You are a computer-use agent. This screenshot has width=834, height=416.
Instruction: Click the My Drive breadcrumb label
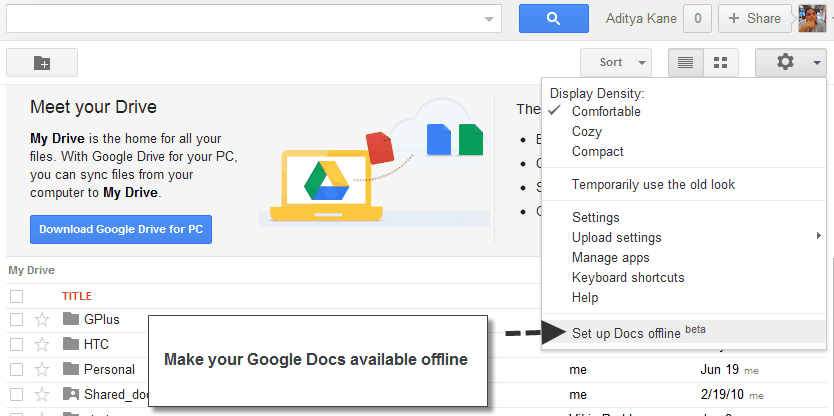(31, 270)
